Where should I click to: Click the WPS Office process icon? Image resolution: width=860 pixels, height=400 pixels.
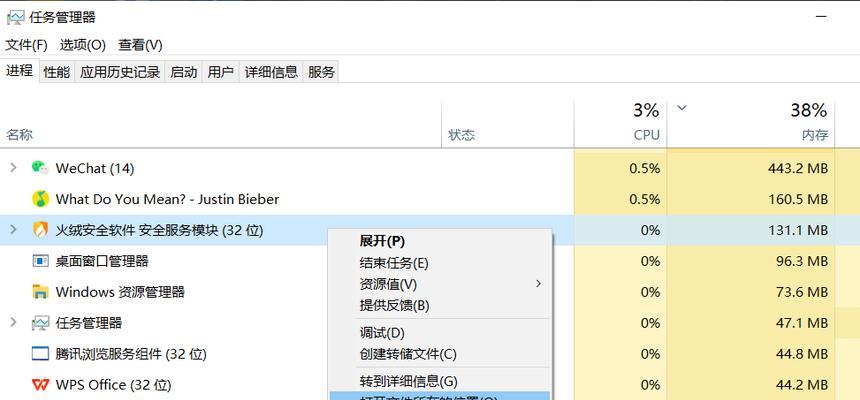(x=40, y=385)
